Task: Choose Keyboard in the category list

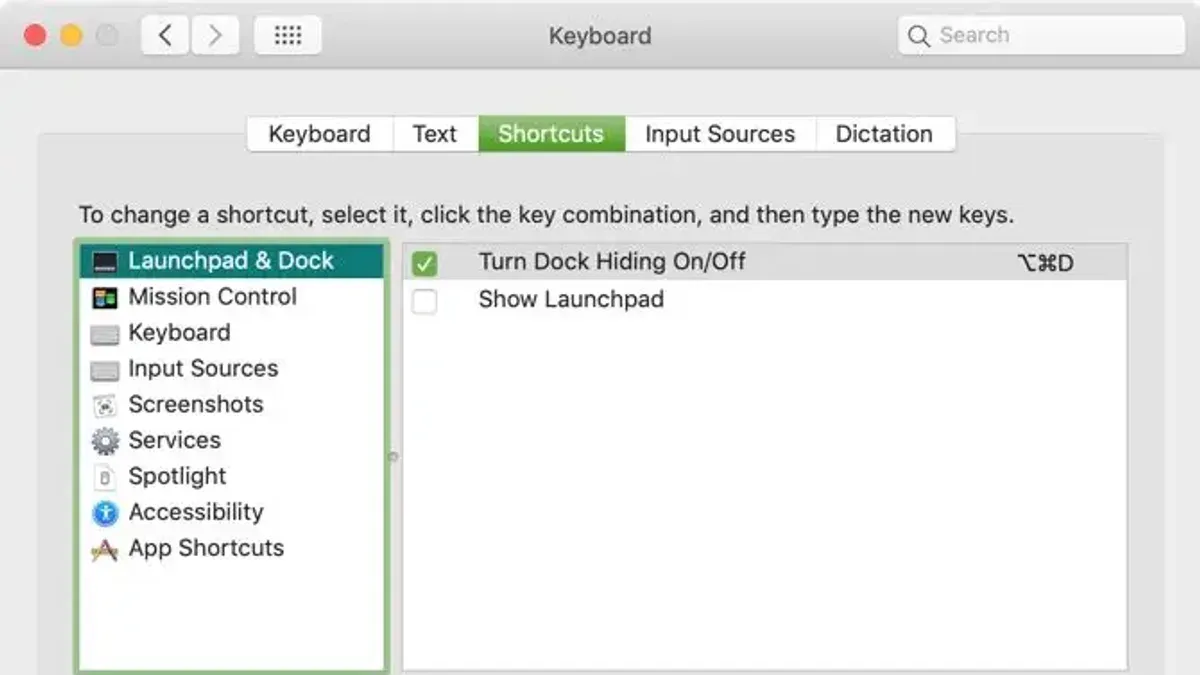Action: (231, 333)
